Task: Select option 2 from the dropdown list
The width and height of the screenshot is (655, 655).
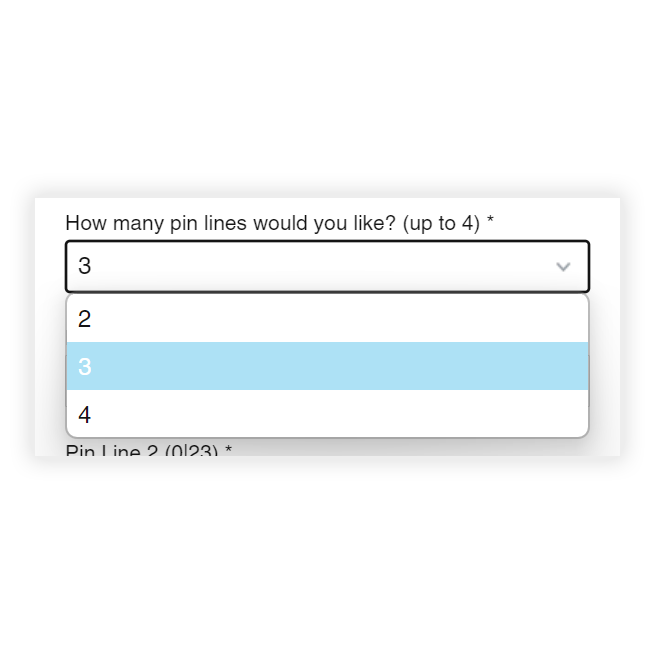Action: pos(327,319)
